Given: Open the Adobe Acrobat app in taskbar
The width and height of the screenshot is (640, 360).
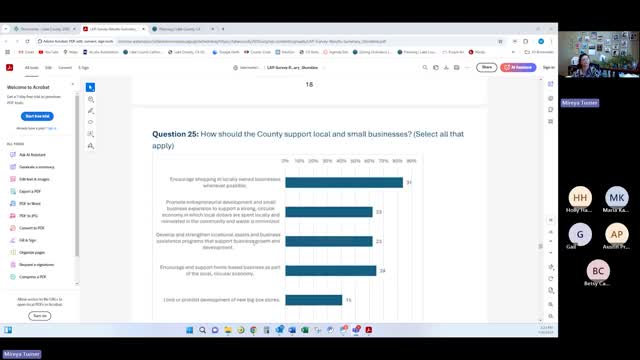Looking at the screenshot, I should [x=369, y=330].
